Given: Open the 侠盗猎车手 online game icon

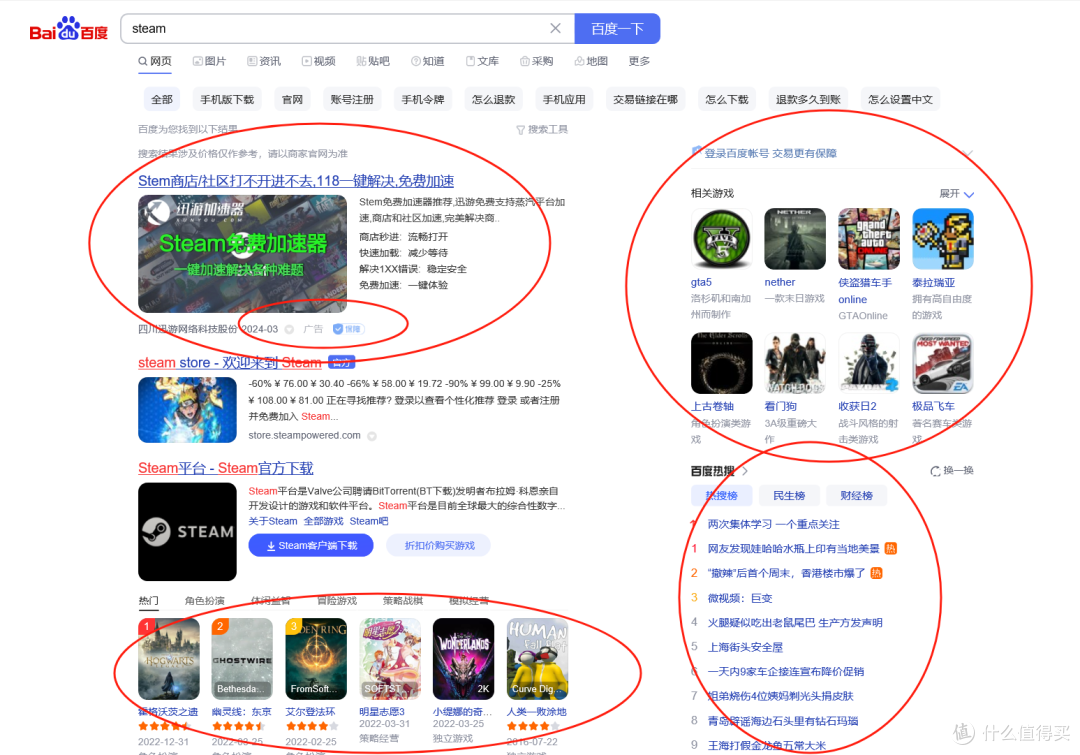Looking at the screenshot, I should click(x=869, y=239).
